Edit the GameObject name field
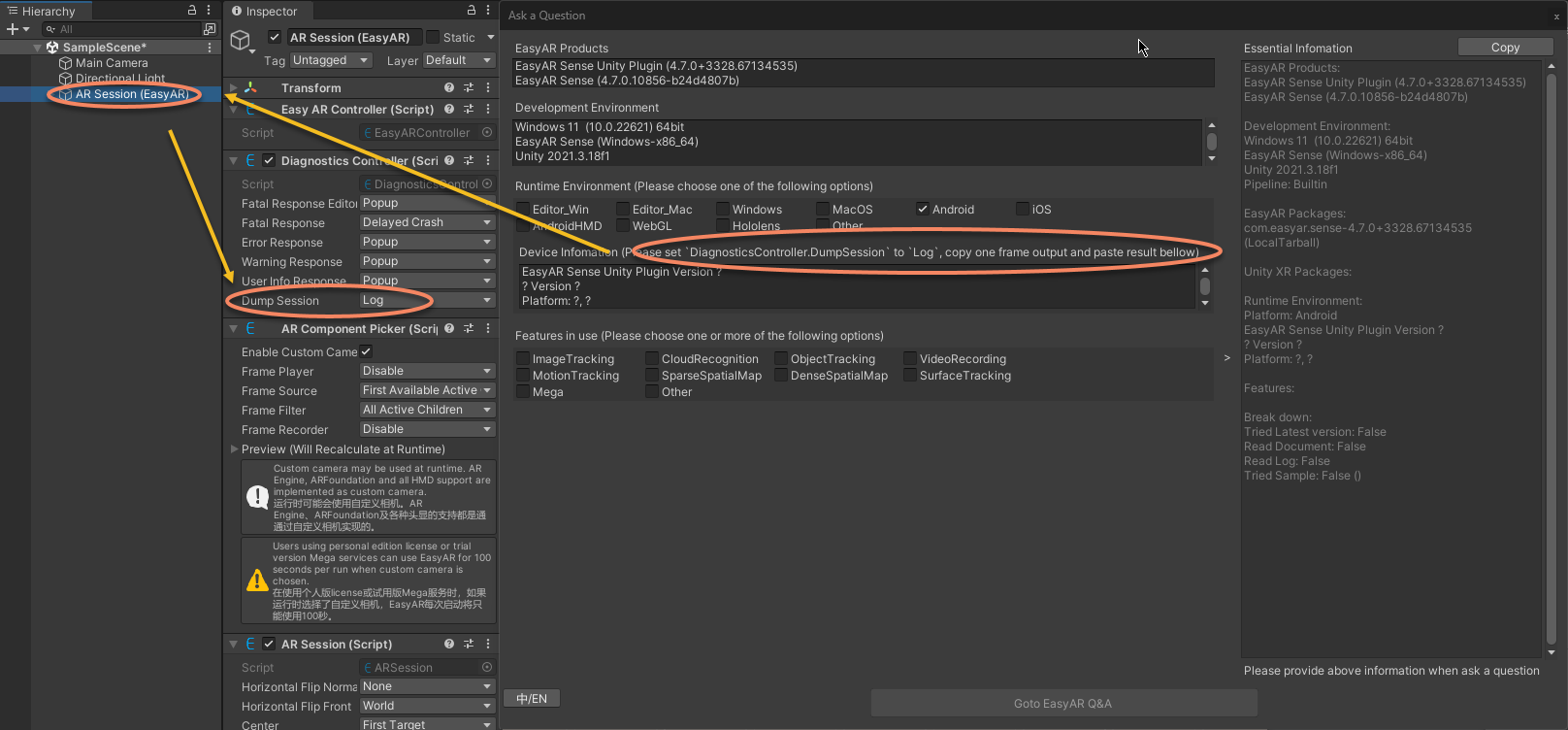 353,37
